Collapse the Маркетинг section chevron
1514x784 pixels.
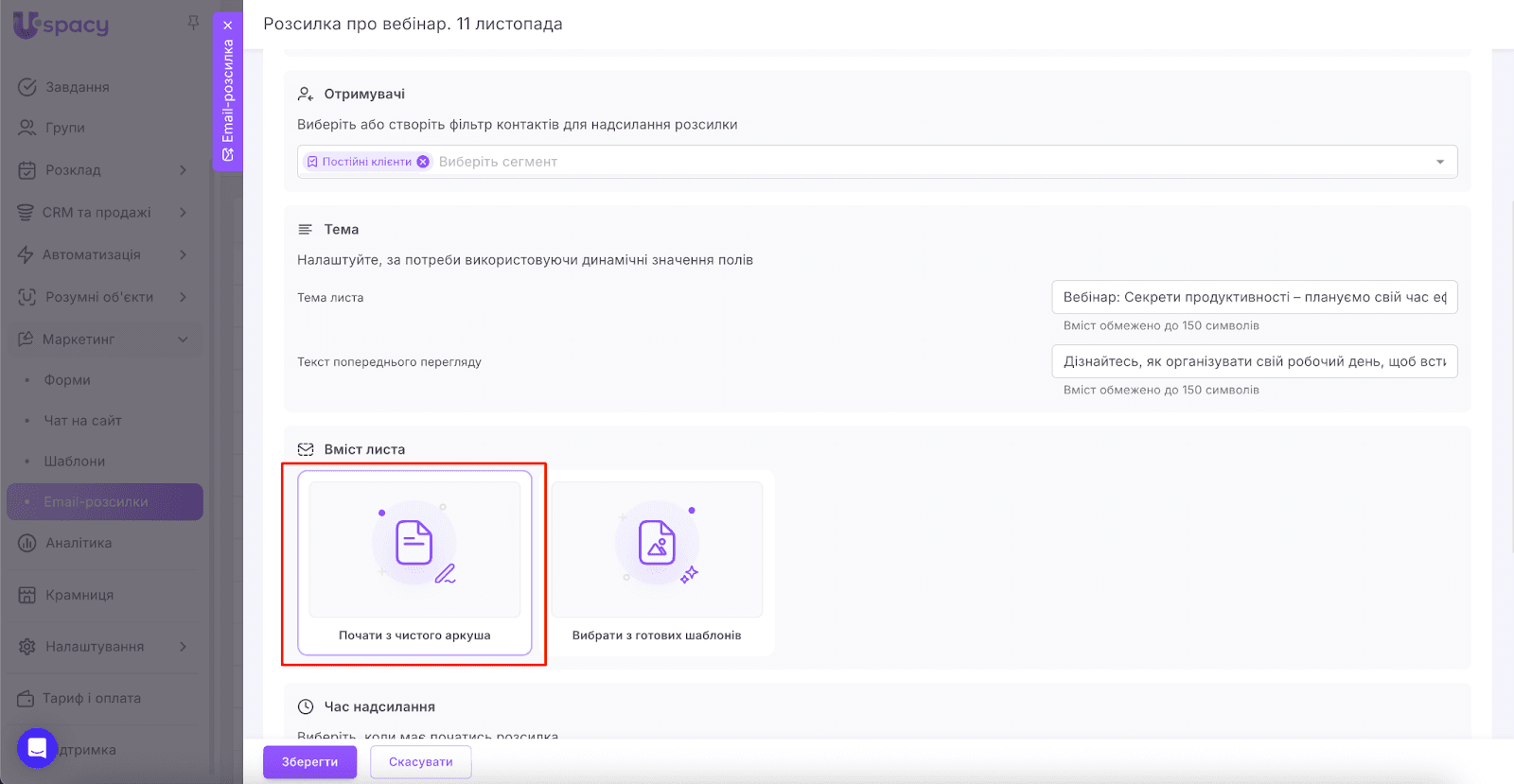coord(184,340)
